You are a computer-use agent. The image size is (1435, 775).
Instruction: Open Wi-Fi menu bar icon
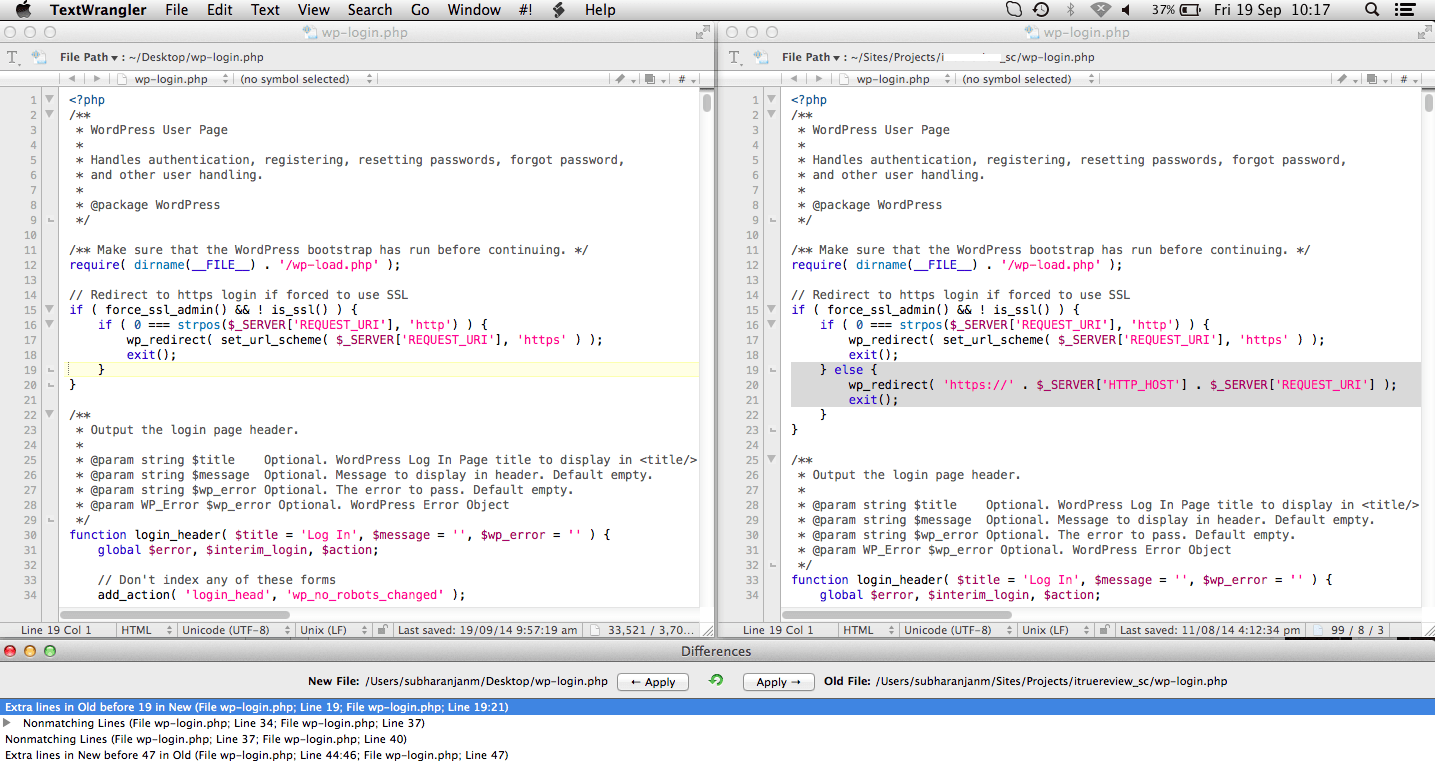[x=1100, y=10]
